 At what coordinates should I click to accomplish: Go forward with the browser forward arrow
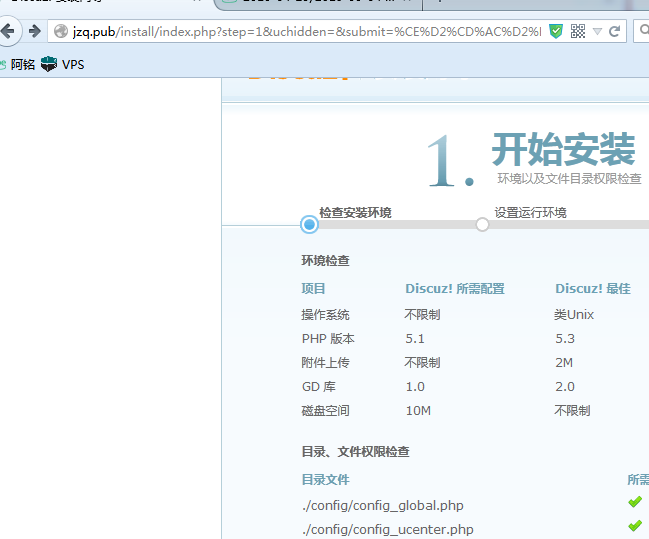point(35,31)
